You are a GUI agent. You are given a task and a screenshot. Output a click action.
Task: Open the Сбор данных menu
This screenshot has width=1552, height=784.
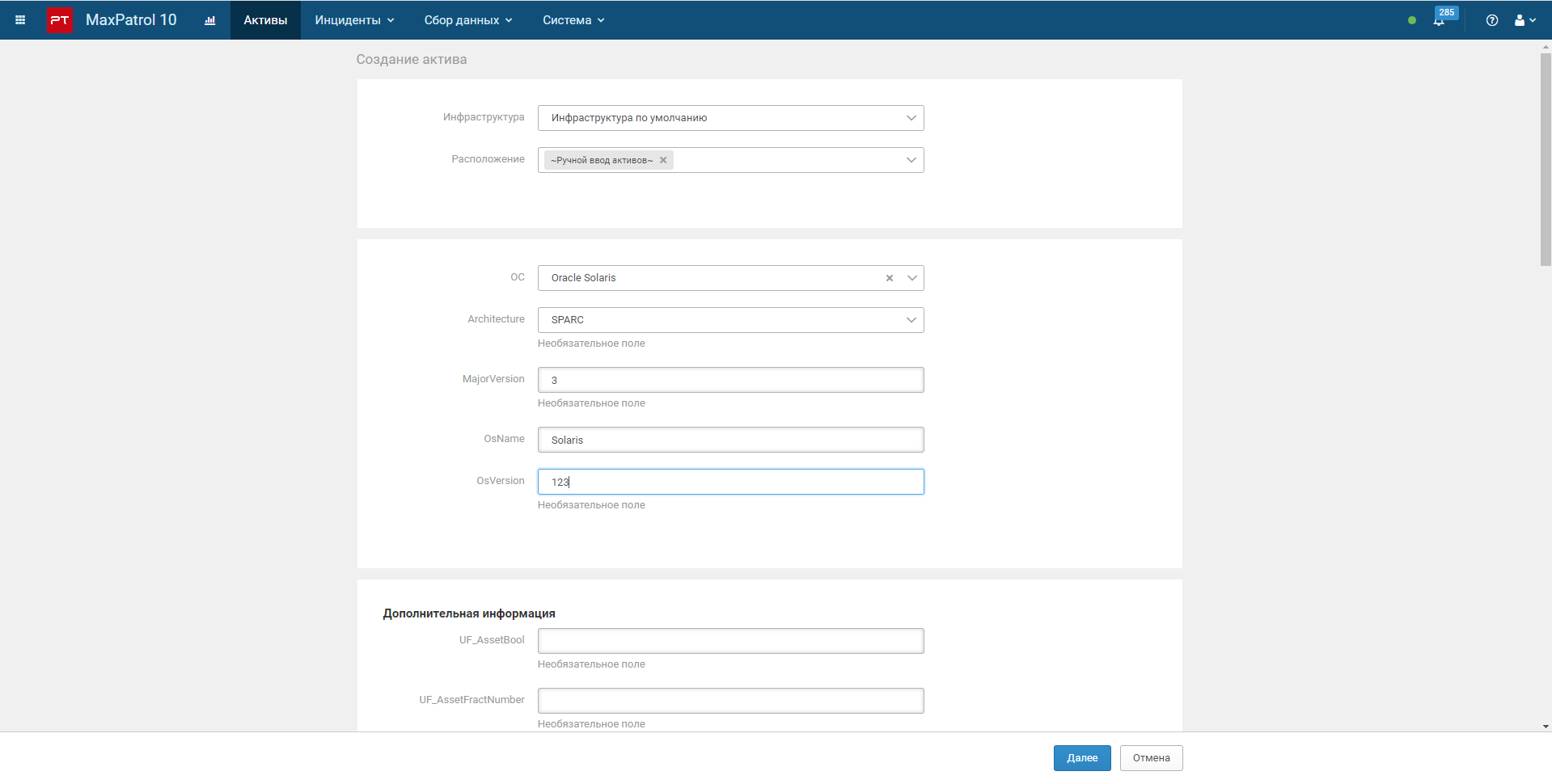pos(468,20)
